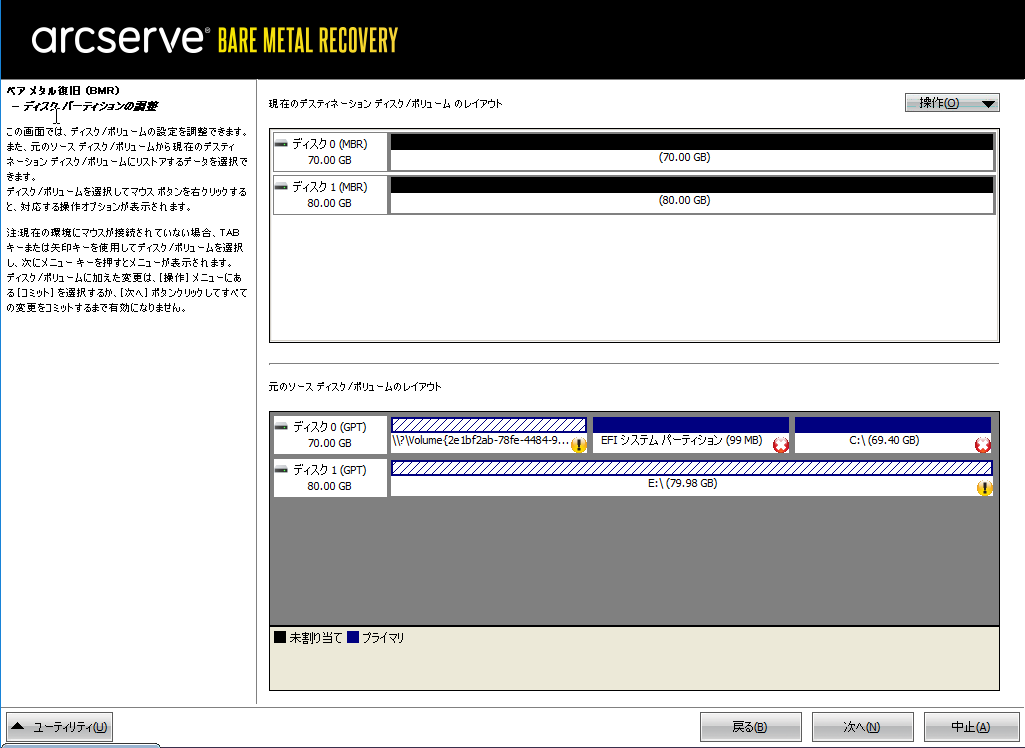This screenshot has height=748, width=1025.
Task: Select the source C:\ (69.40 GB) volume
Action: tap(893, 435)
